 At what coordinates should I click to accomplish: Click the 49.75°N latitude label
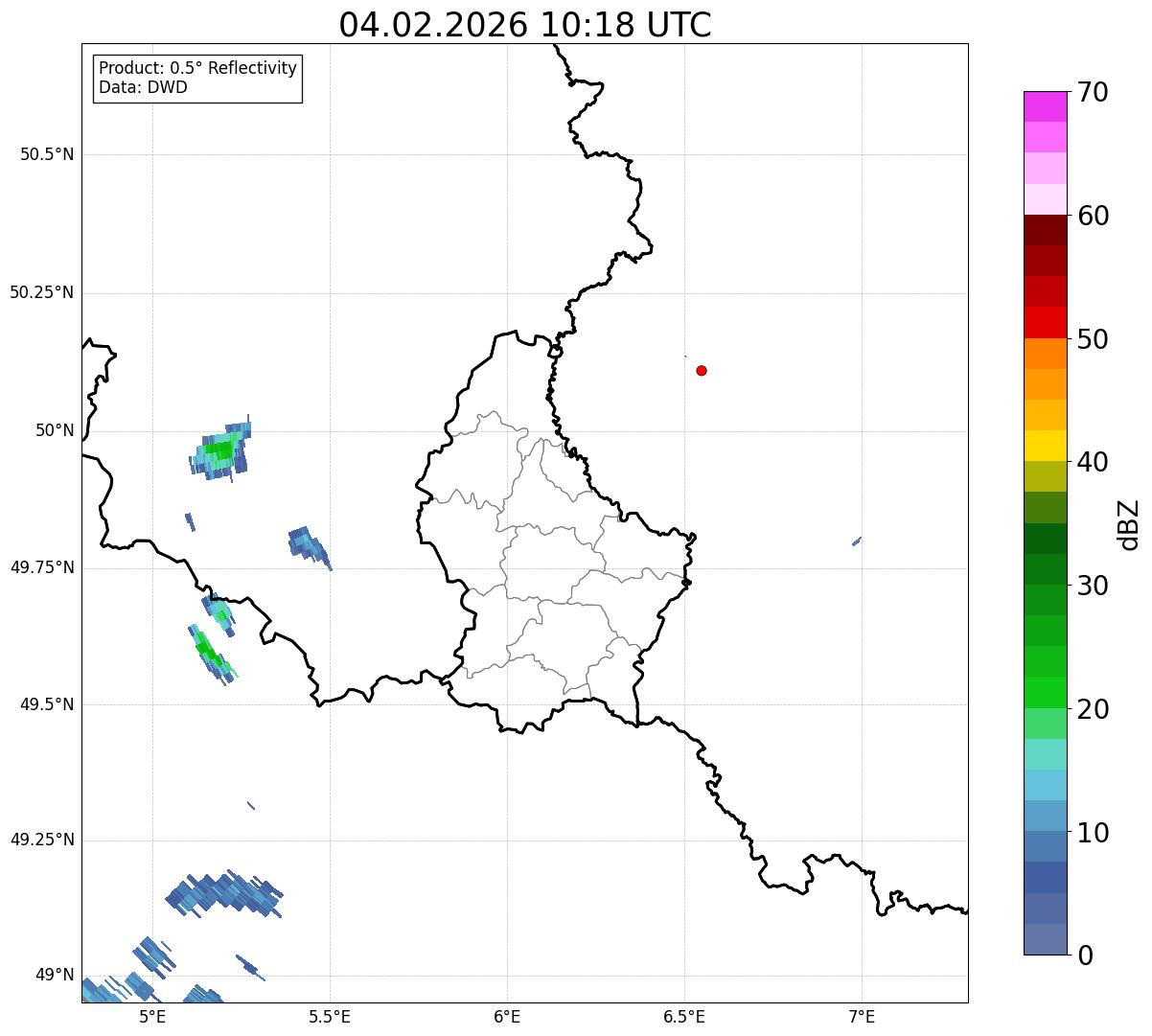(x=42, y=567)
